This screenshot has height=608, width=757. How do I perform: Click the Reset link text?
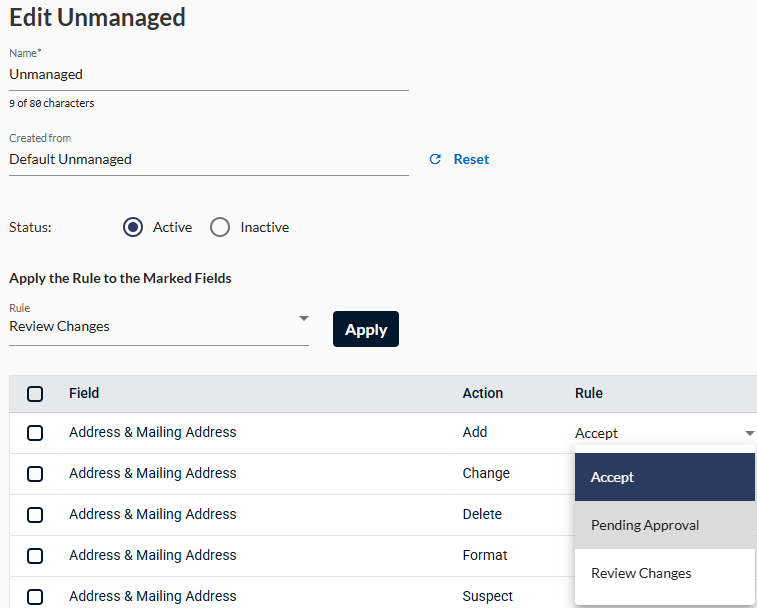point(471,159)
